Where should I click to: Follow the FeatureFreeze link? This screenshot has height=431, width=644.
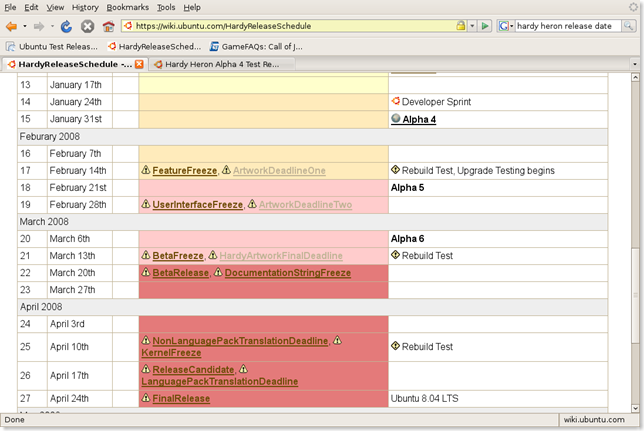184,171
